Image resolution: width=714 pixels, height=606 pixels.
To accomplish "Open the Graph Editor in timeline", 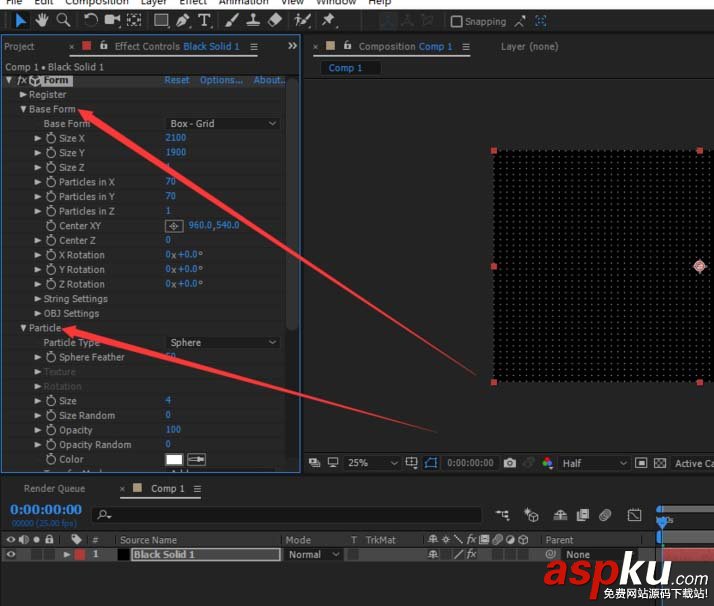I will click(x=634, y=515).
